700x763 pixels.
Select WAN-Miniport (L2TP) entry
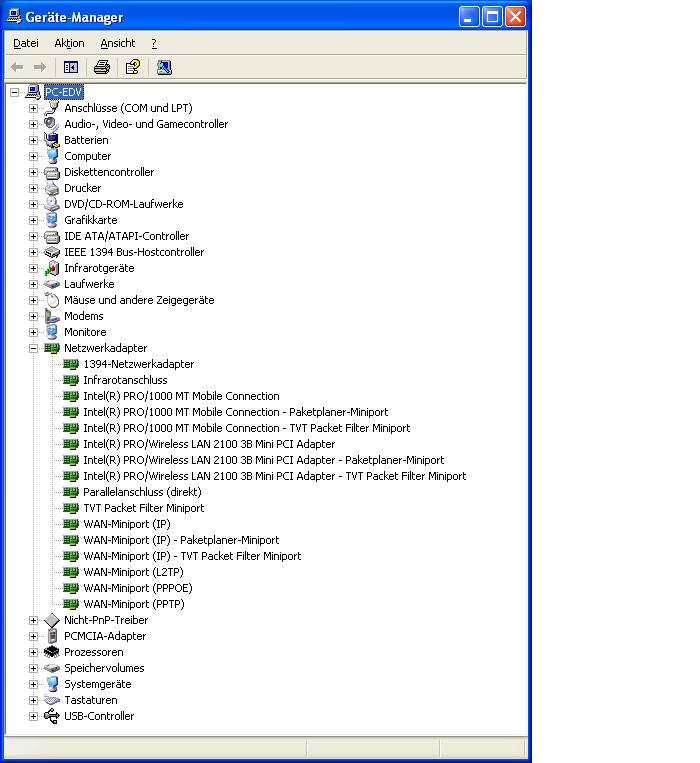coord(133,572)
